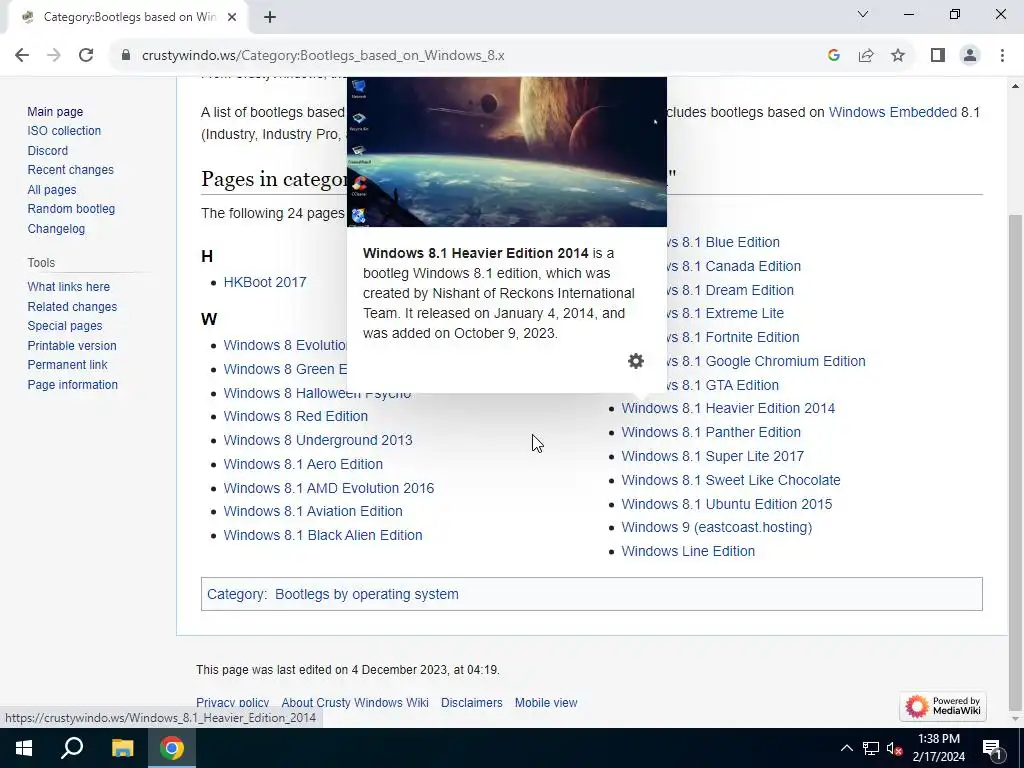1024x768 pixels.
Task: Open Windows 8.1 Heavier Edition 2014 link
Action: tap(728, 408)
